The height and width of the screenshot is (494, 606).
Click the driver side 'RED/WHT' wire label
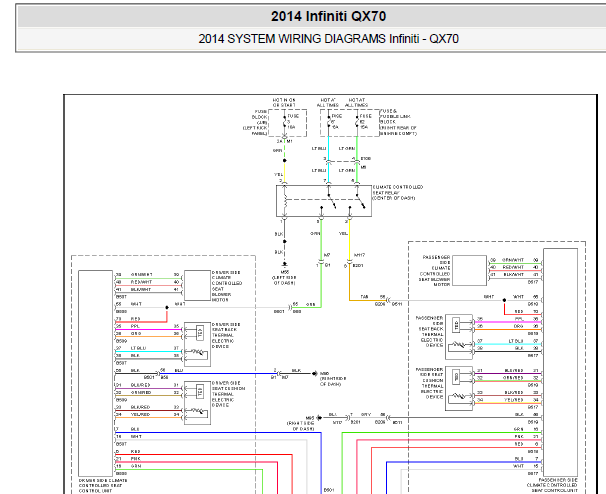[x=141, y=282]
